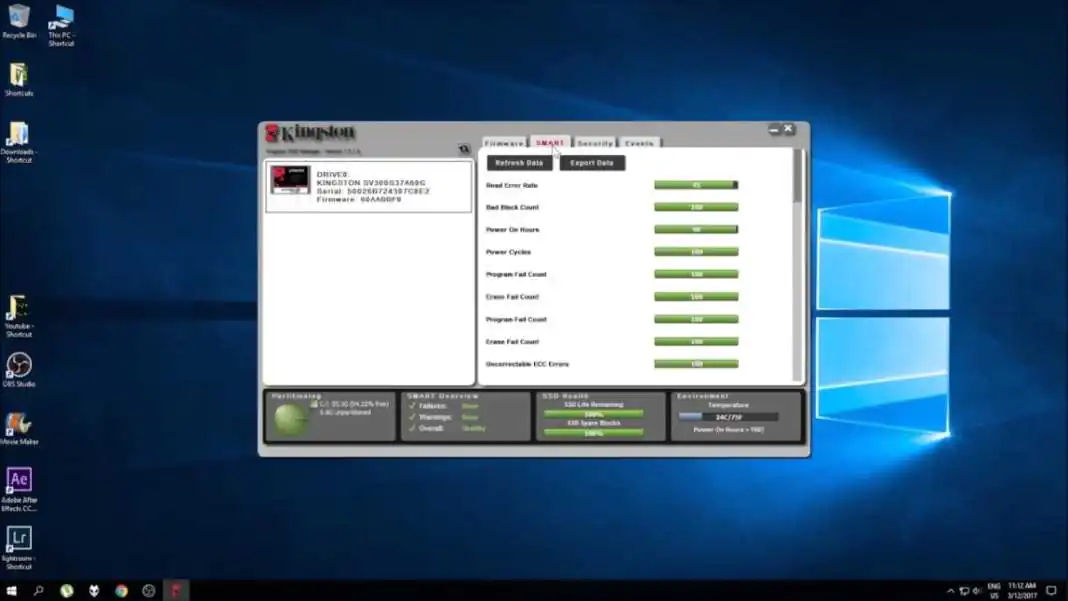Select the Adobe After Effects icon
Image resolution: width=1068 pixels, height=601 pixels.
click(x=19, y=489)
